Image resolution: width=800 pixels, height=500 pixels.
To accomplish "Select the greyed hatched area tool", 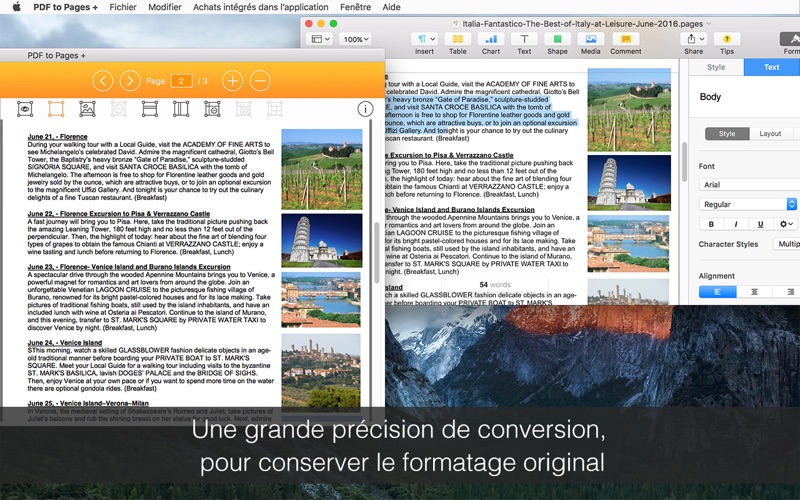I will tap(243, 109).
